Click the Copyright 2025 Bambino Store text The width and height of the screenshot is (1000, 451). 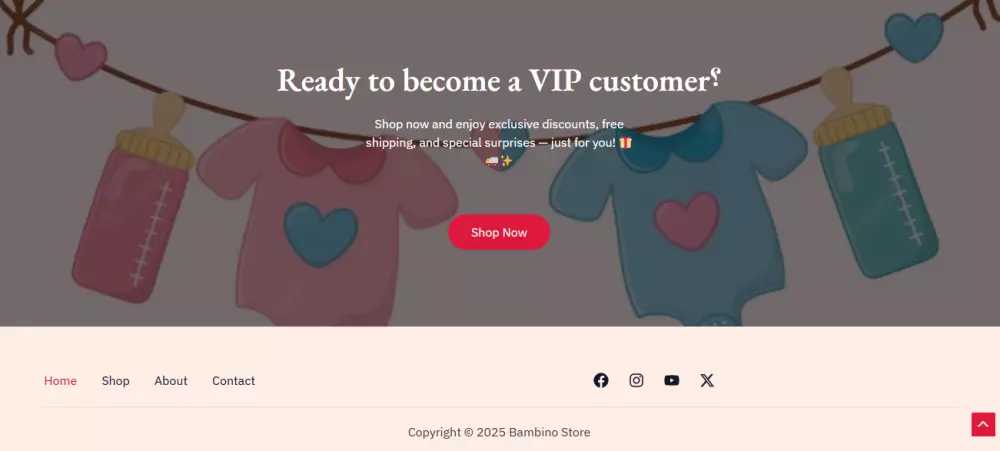point(499,433)
